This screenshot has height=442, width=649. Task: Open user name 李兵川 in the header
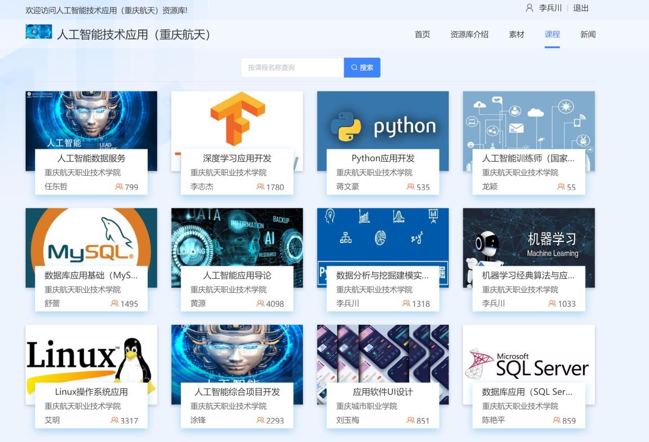(x=550, y=8)
